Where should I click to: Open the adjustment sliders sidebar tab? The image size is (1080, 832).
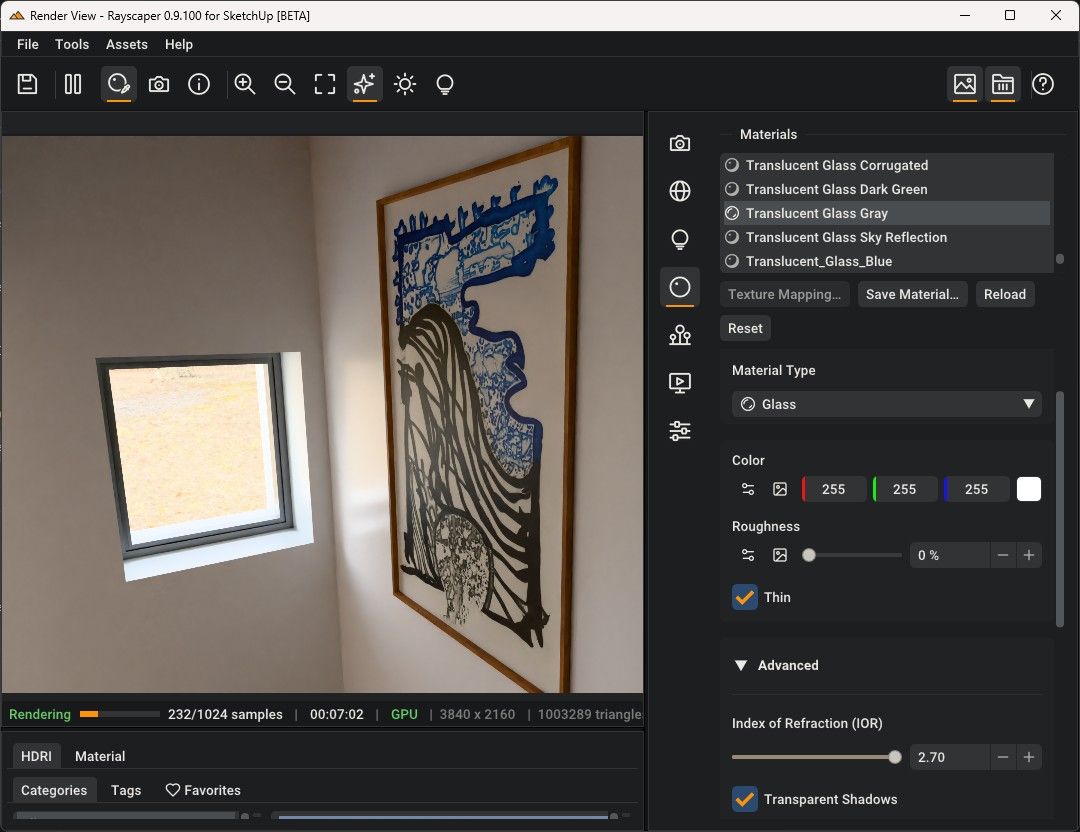click(x=680, y=430)
